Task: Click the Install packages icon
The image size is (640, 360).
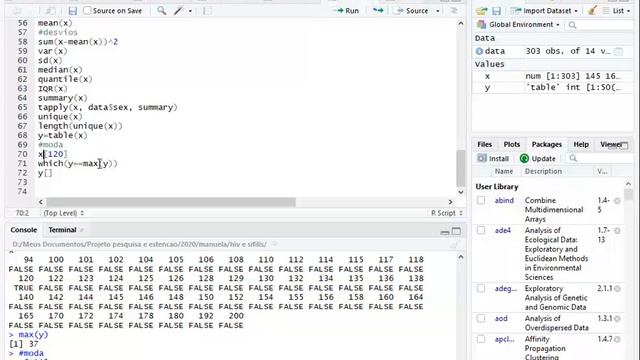Action: tap(482, 158)
